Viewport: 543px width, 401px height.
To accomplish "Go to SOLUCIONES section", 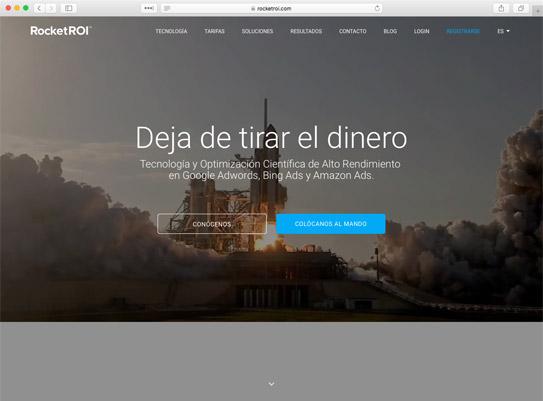I will [x=257, y=31].
